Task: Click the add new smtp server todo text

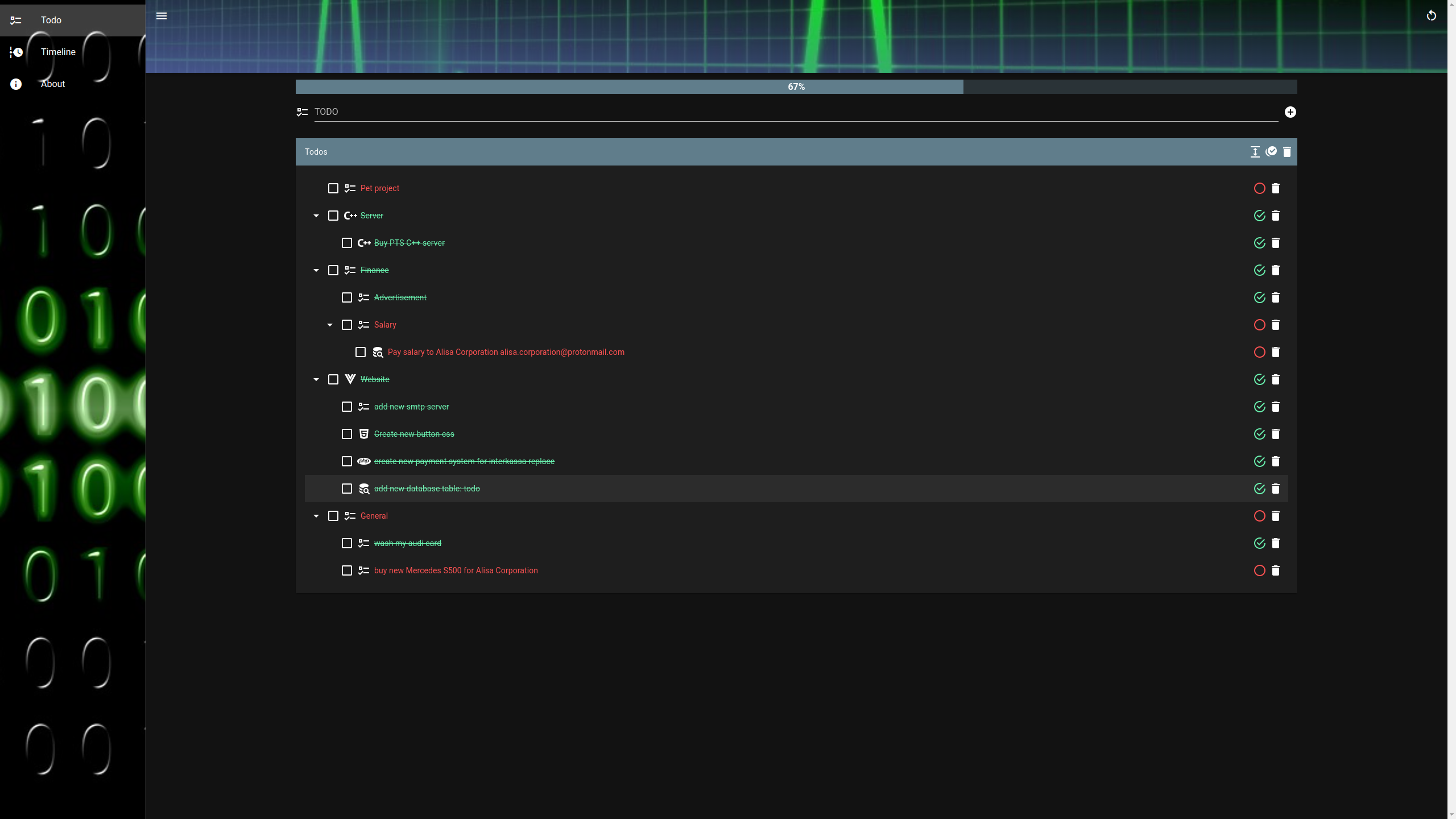Action: click(411, 407)
